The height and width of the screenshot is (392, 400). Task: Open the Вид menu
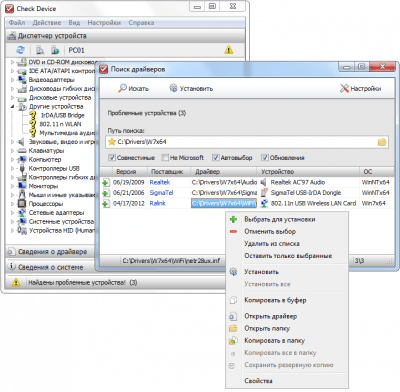tap(74, 23)
